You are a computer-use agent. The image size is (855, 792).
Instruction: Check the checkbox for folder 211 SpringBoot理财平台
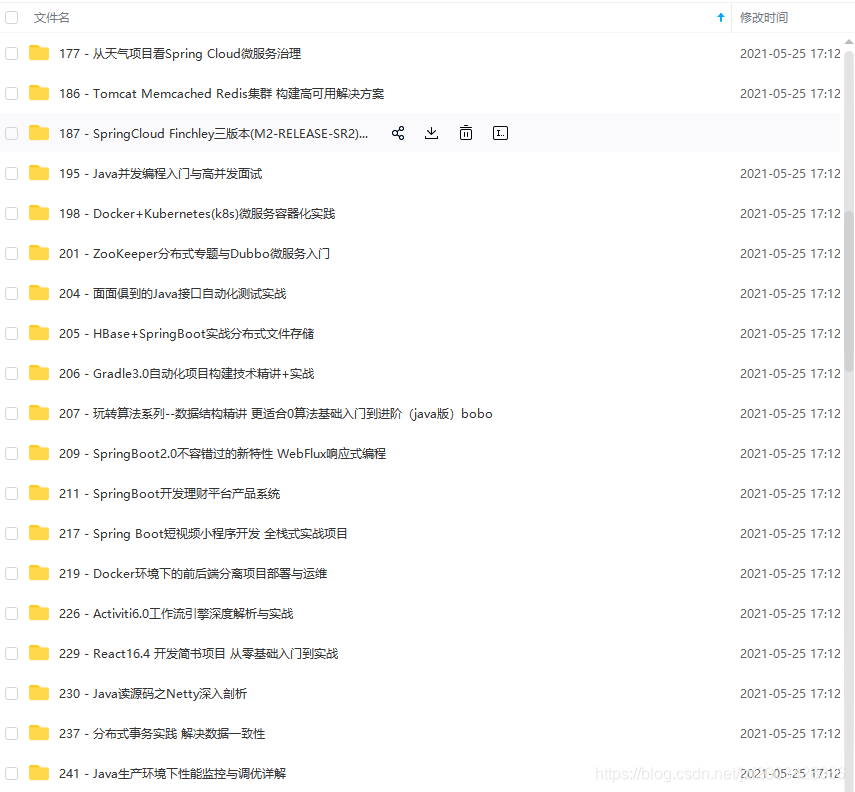tap(11, 493)
